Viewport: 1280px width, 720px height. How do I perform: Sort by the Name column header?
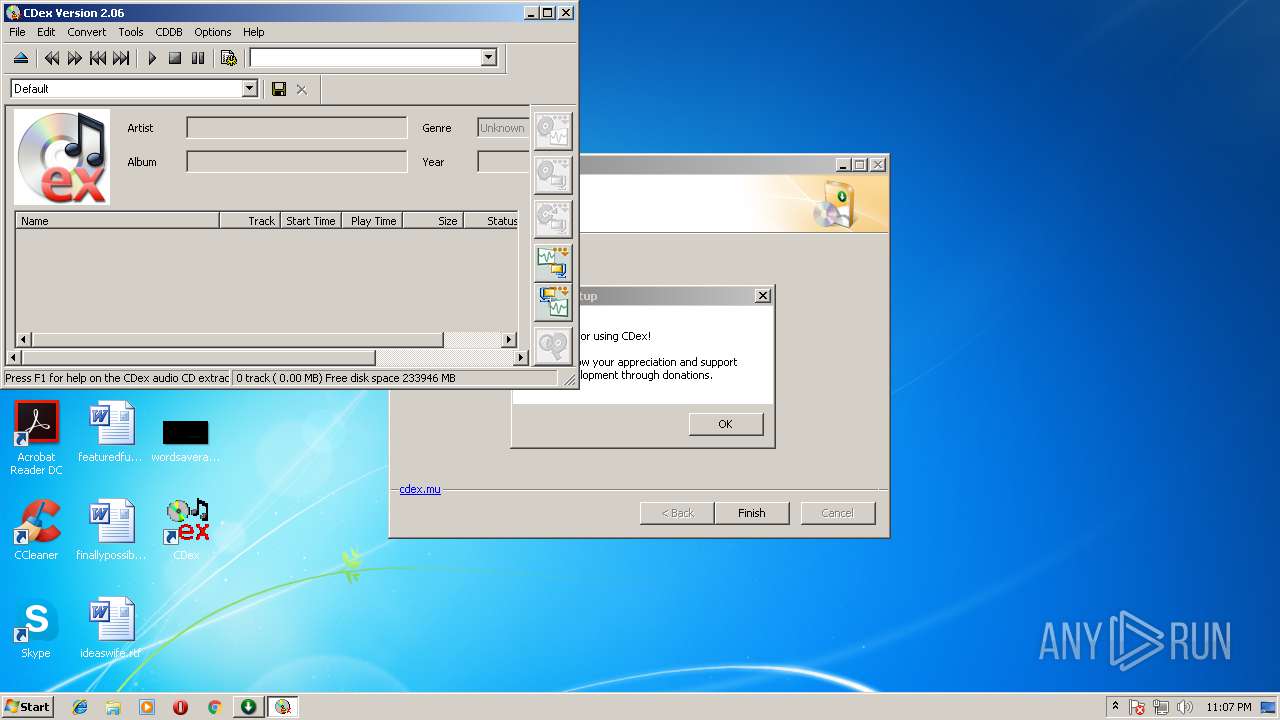(117, 221)
